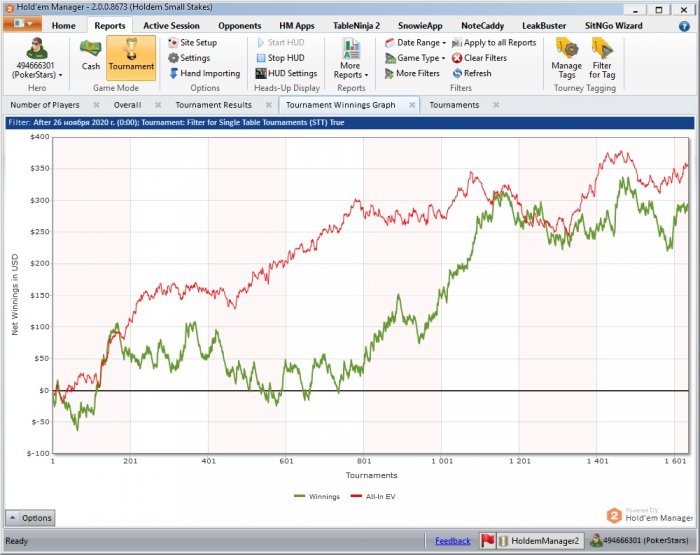700x555 pixels.
Task: Open the Opponents ribbon tab
Action: (x=239, y=26)
